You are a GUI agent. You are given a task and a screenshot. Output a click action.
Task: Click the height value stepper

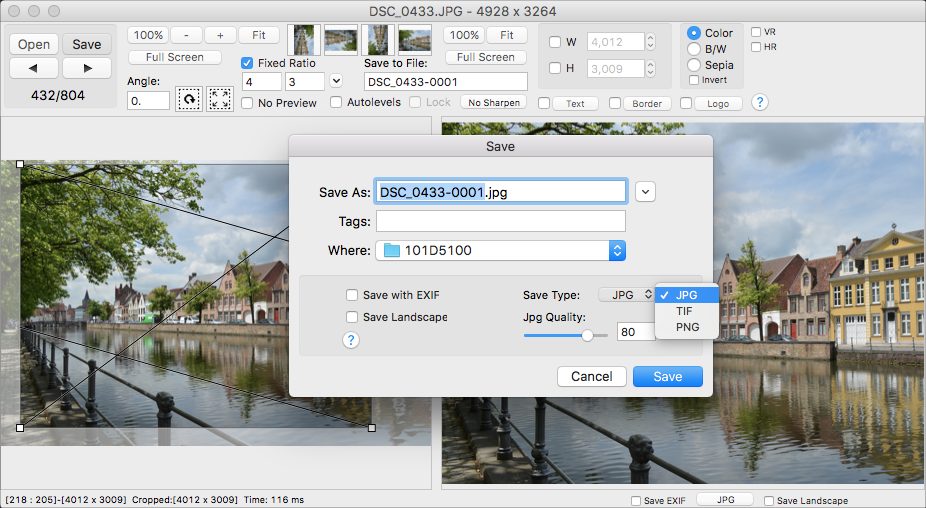tap(650, 69)
